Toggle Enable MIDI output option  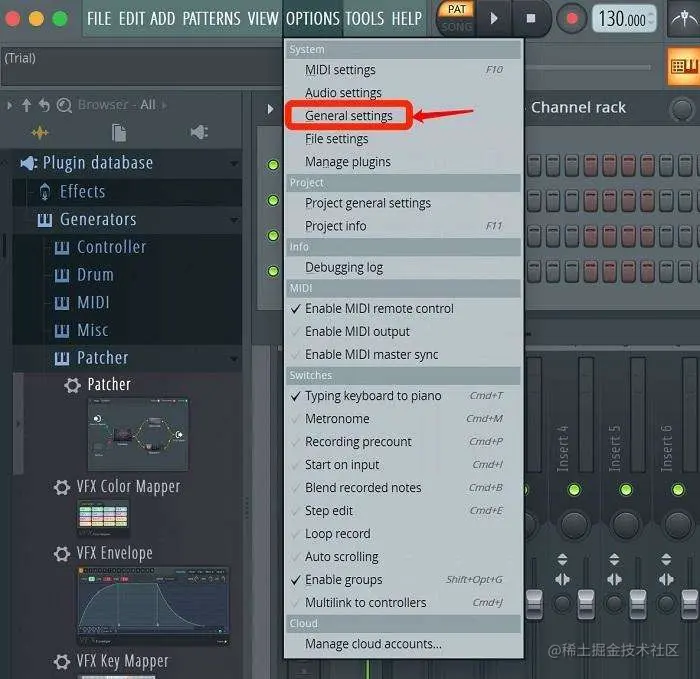point(403,332)
